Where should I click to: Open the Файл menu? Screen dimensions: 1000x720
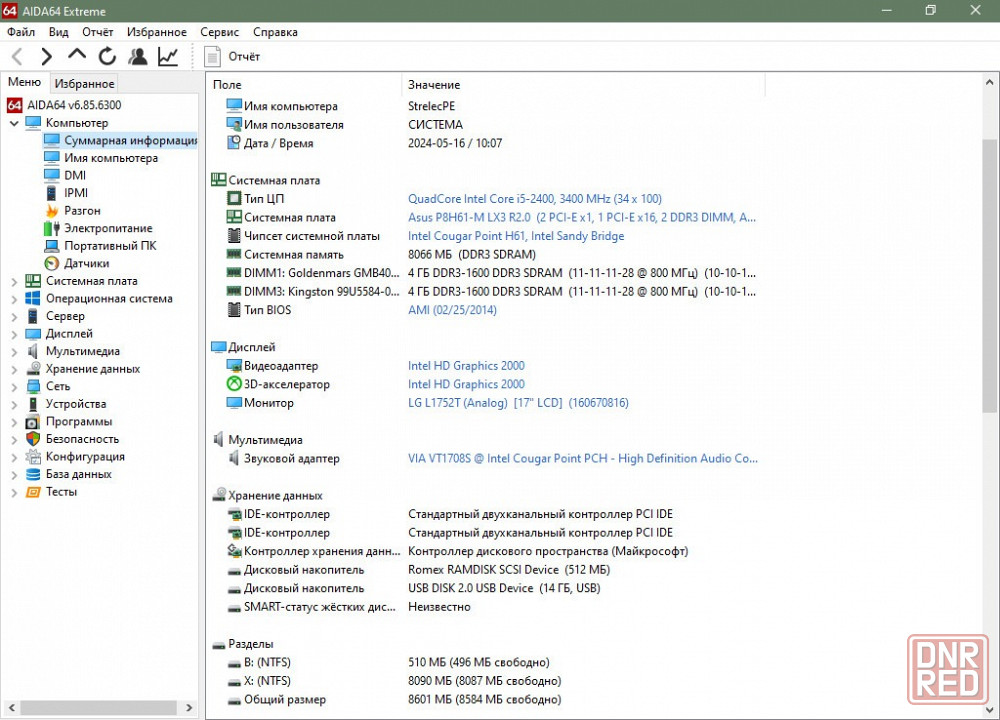pyautogui.click(x=21, y=32)
